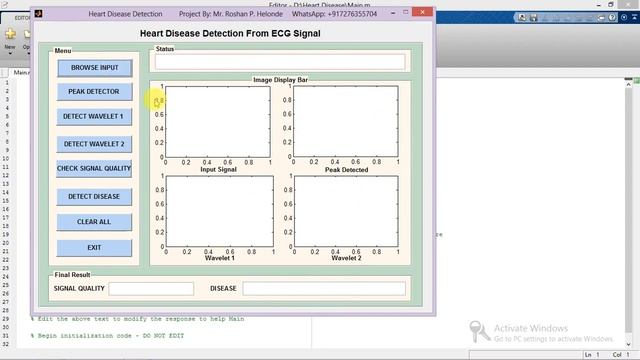Click DETECT WAVELET 2
Image resolution: width=640 pixels, height=360 pixels.
coord(94,144)
